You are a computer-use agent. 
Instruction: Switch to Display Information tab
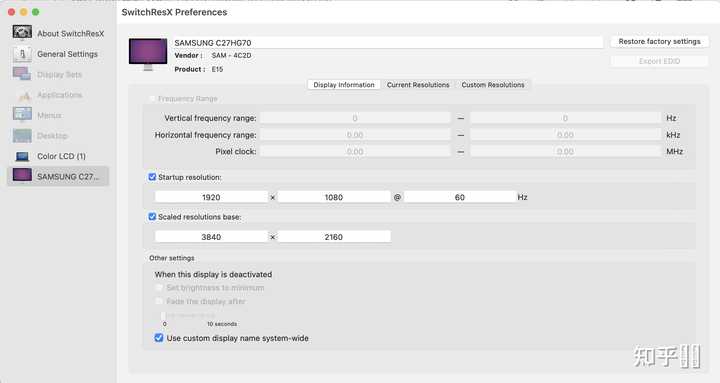coord(344,85)
